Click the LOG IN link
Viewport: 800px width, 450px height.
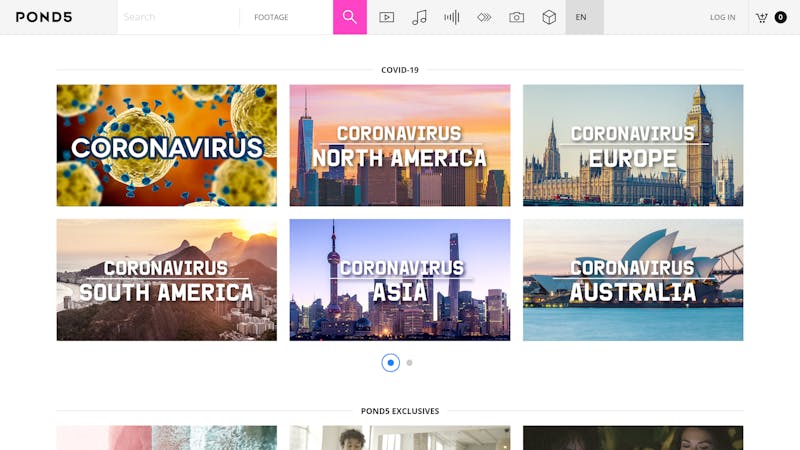point(722,17)
